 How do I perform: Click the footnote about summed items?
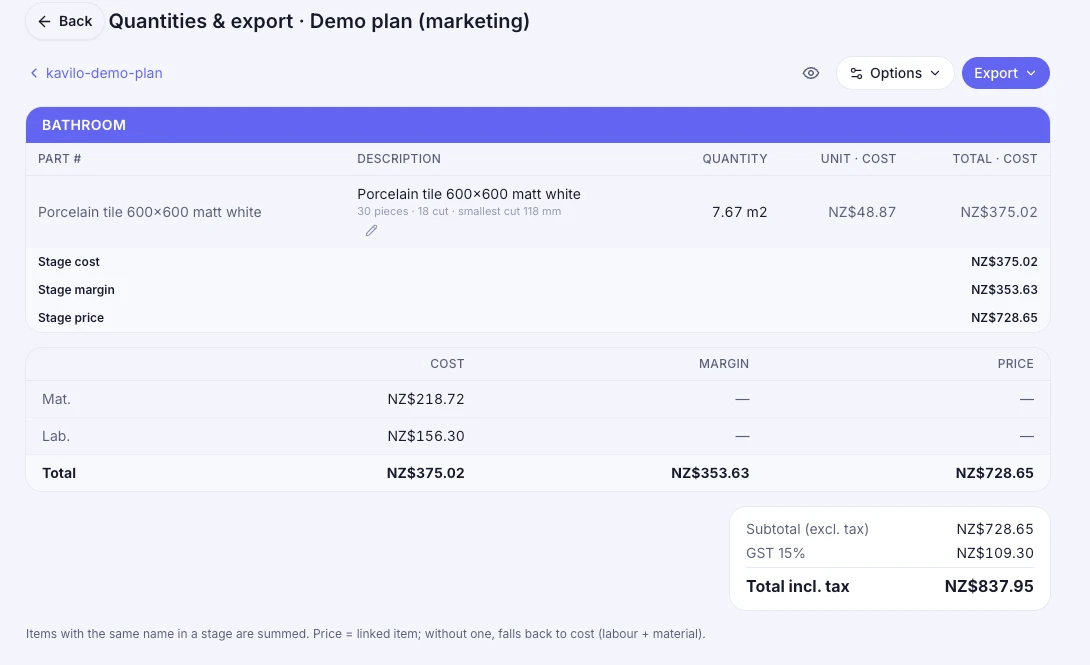click(x=366, y=634)
